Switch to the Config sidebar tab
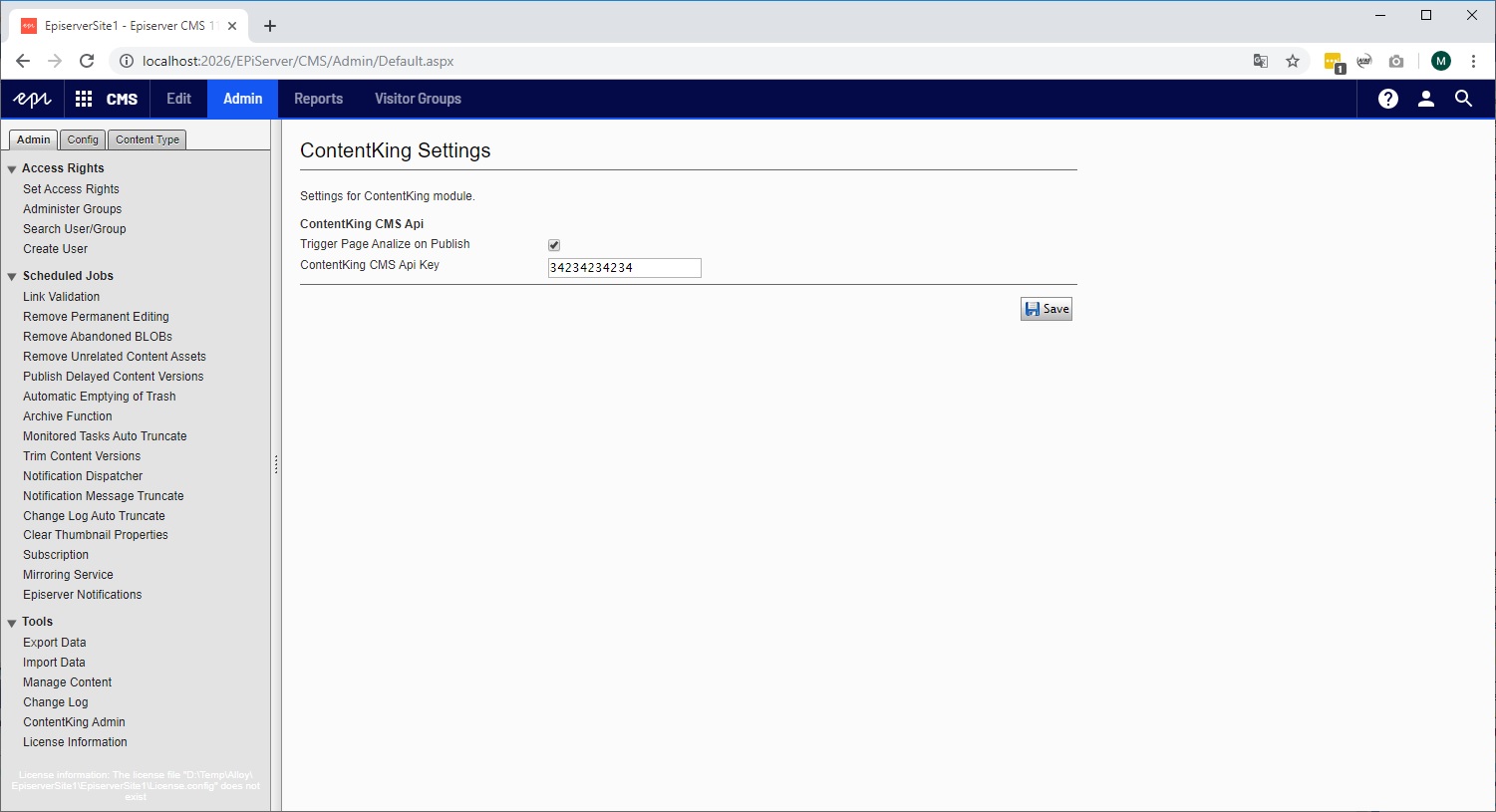Viewport: 1496px width, 812px height. [x=83, y=139]
